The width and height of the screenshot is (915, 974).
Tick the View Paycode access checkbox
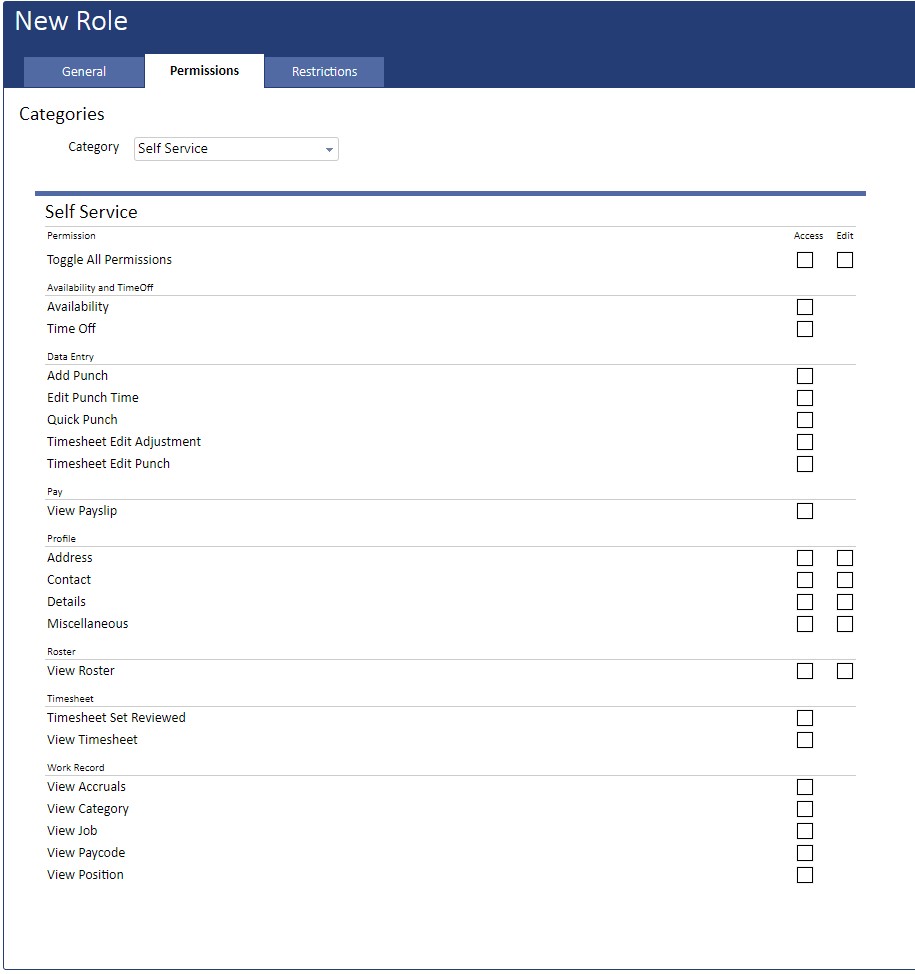tap(804, 853)
